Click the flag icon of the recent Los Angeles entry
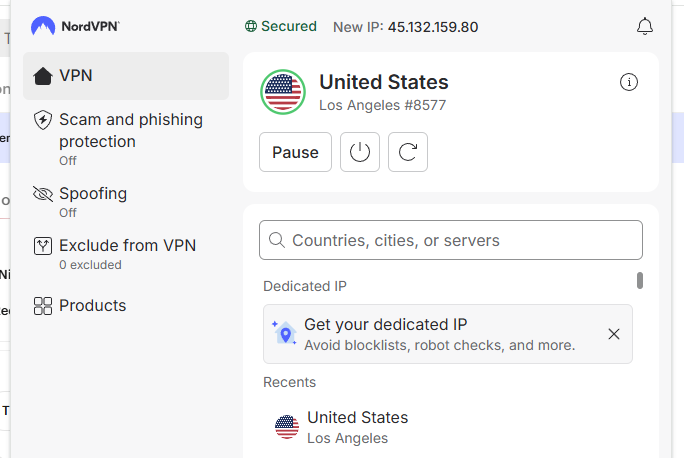Viewport: 684px width, 458px height. (287, 427)
